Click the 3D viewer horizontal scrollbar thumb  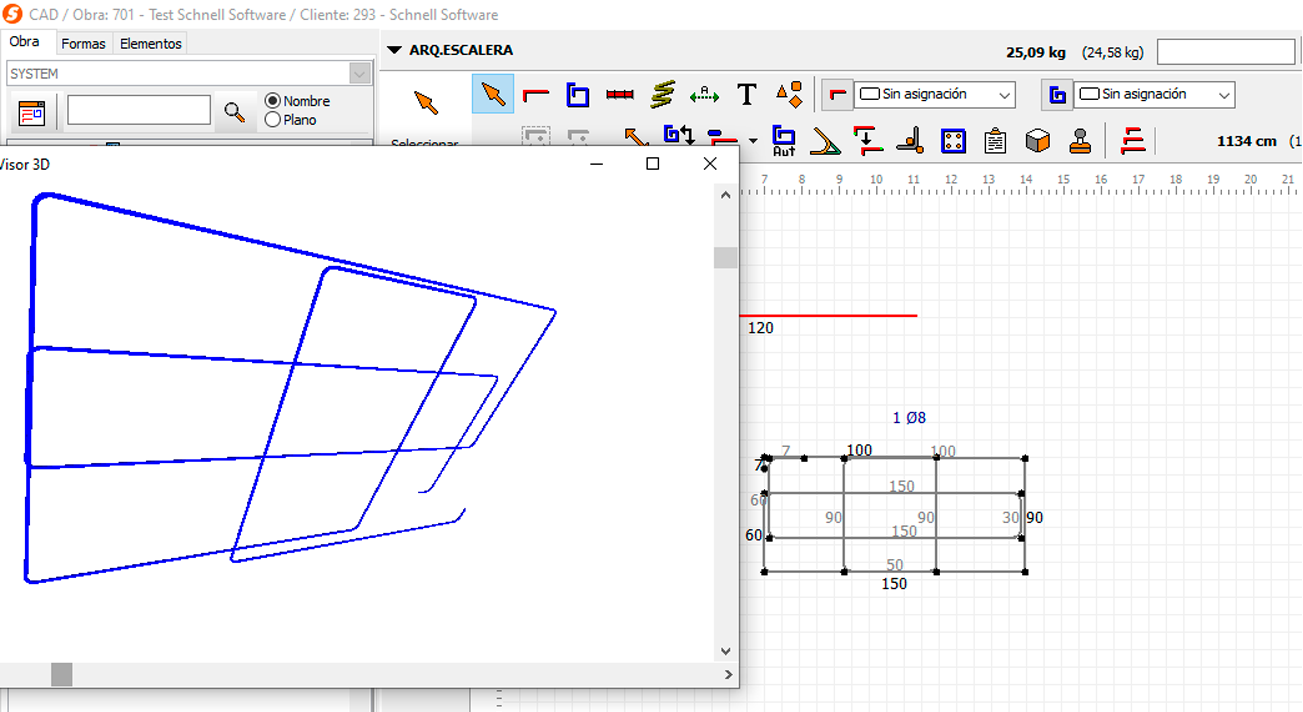pyautogui.click(x=62, y=675)
